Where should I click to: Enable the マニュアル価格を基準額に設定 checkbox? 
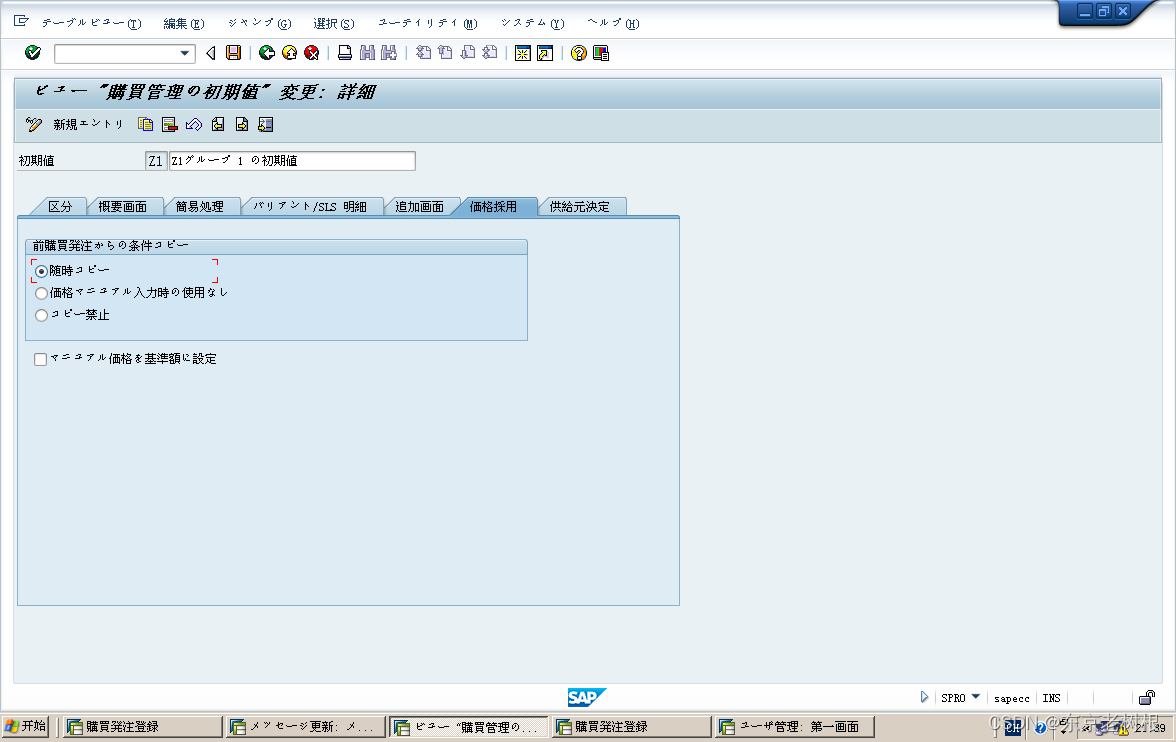click(x=41, y=358)
